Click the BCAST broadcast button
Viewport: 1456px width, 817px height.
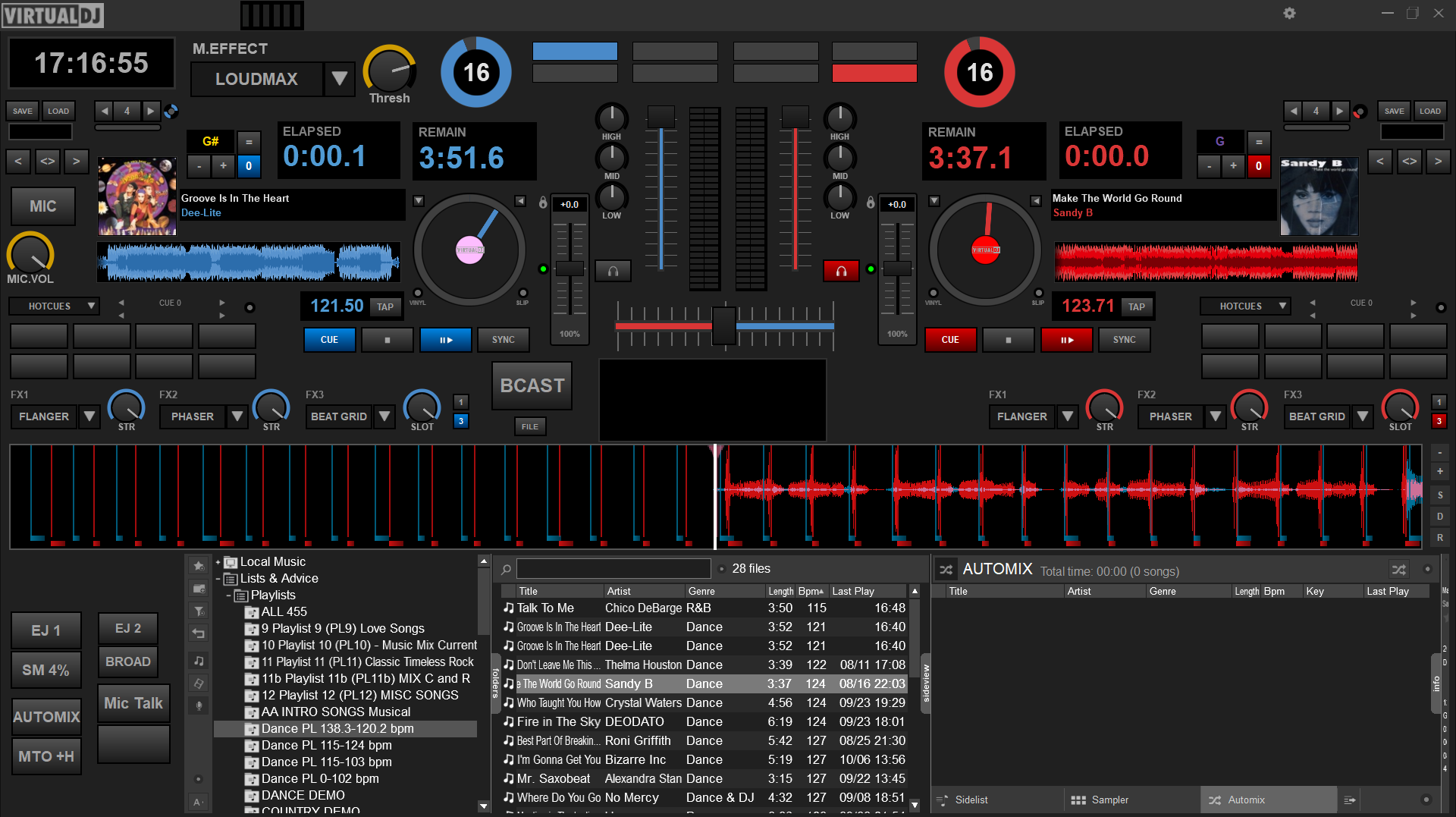(x=531, y=385)
